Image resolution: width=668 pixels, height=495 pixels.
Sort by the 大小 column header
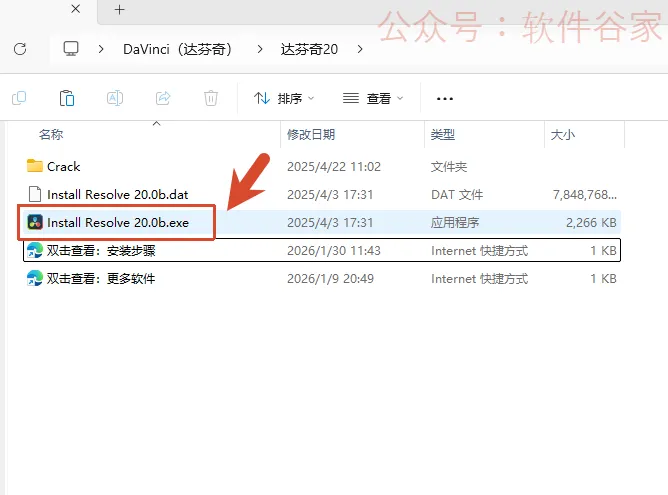563,135
